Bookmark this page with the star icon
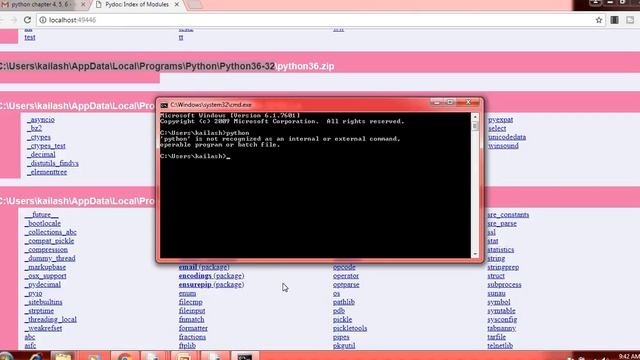640x360 pixels. (599, 20)
